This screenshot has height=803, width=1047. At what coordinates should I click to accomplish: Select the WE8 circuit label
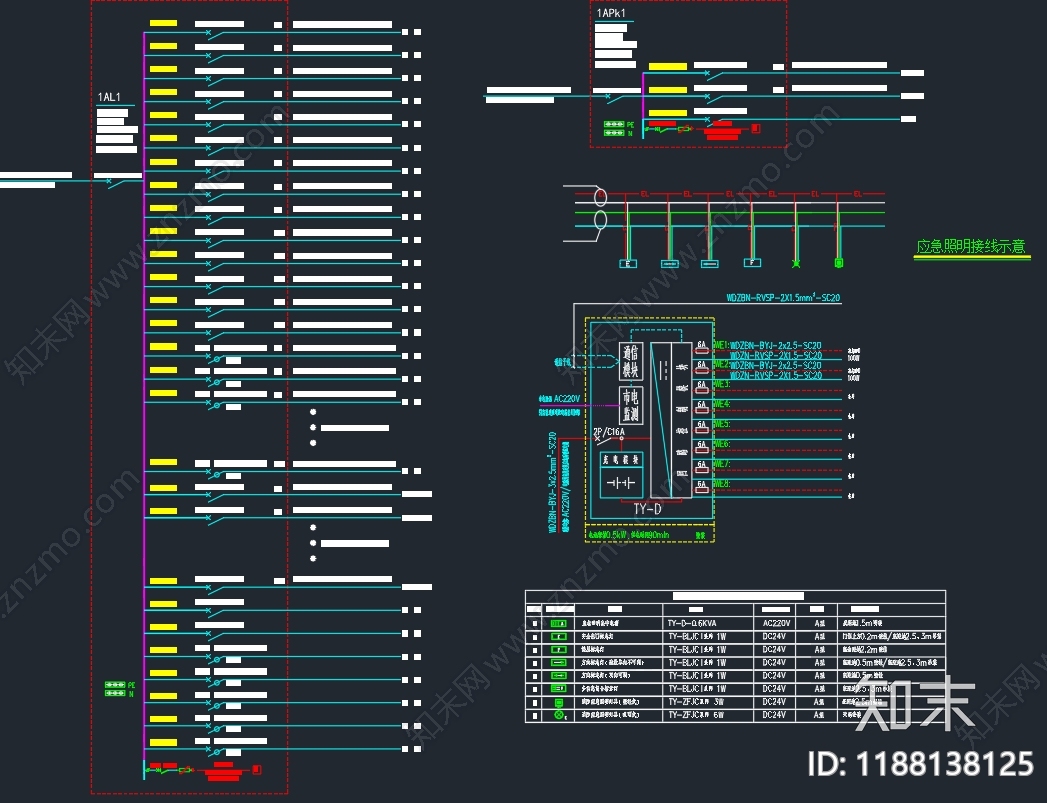pyautogui.click(x=721, y=484)
